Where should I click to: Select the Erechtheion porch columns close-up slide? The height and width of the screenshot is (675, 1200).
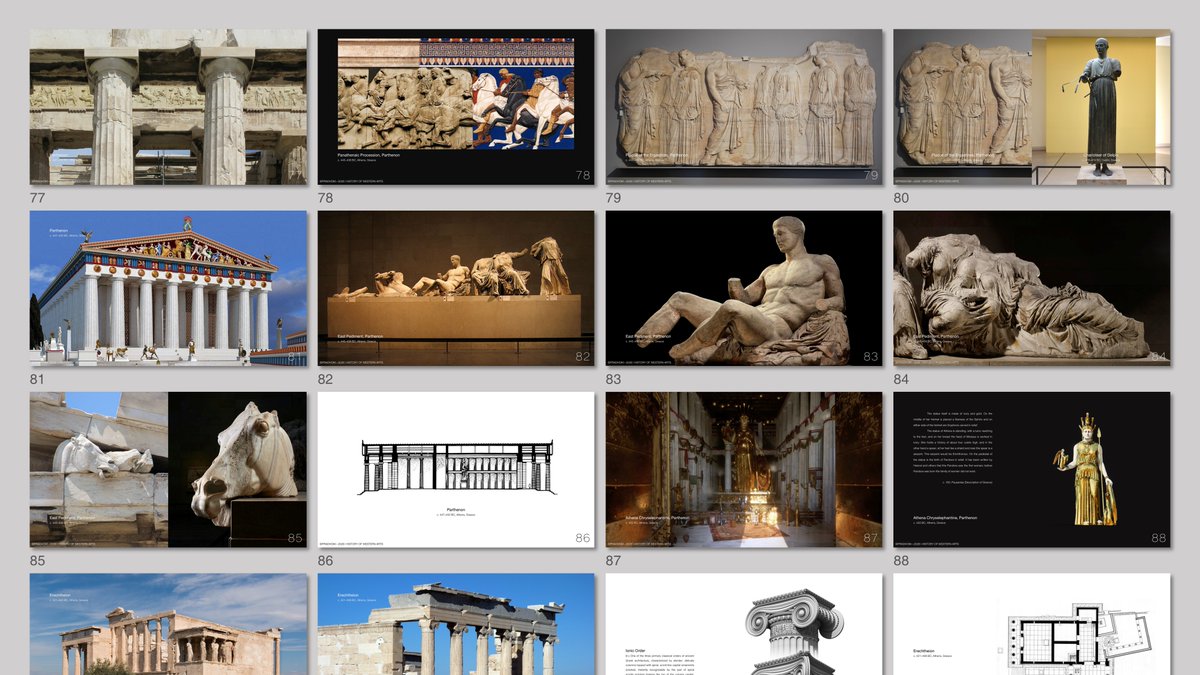point(456,624)
